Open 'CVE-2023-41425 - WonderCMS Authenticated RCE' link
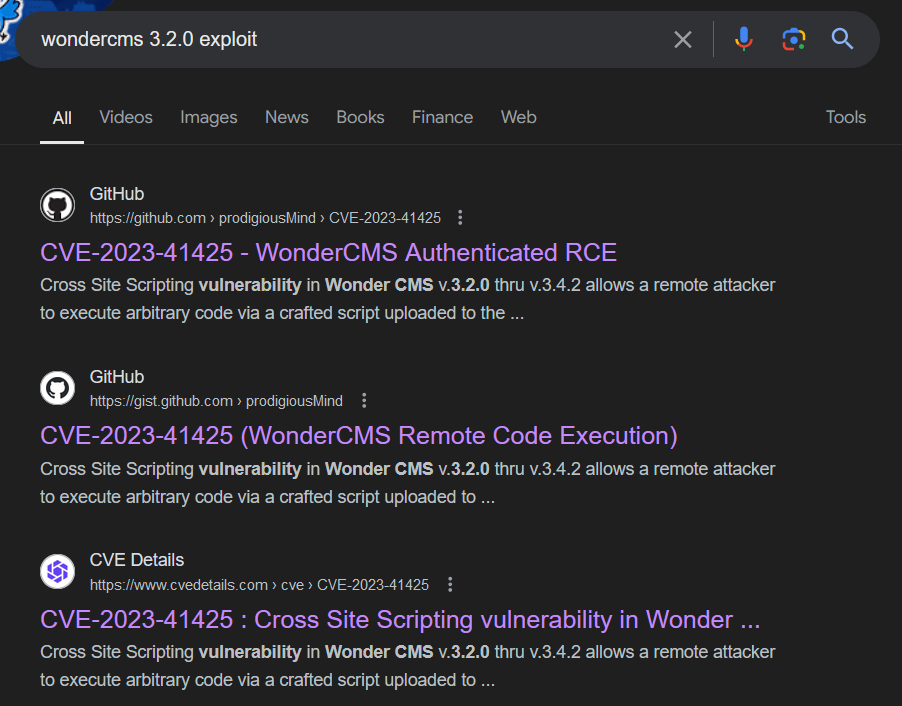 pyautogui.click(x=328, y=253)
